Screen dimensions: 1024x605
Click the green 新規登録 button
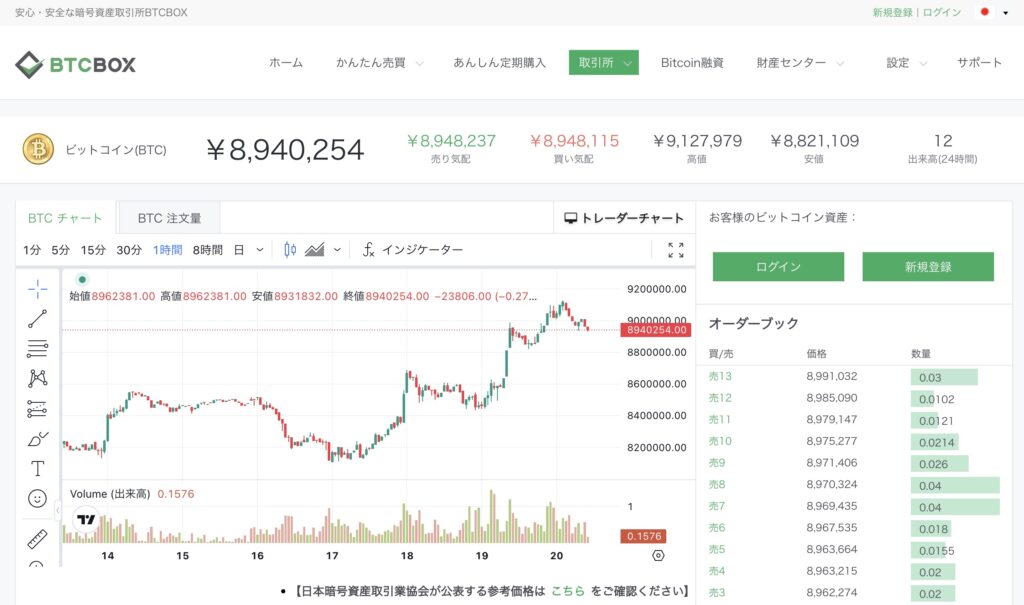click(x=928, y=267)
